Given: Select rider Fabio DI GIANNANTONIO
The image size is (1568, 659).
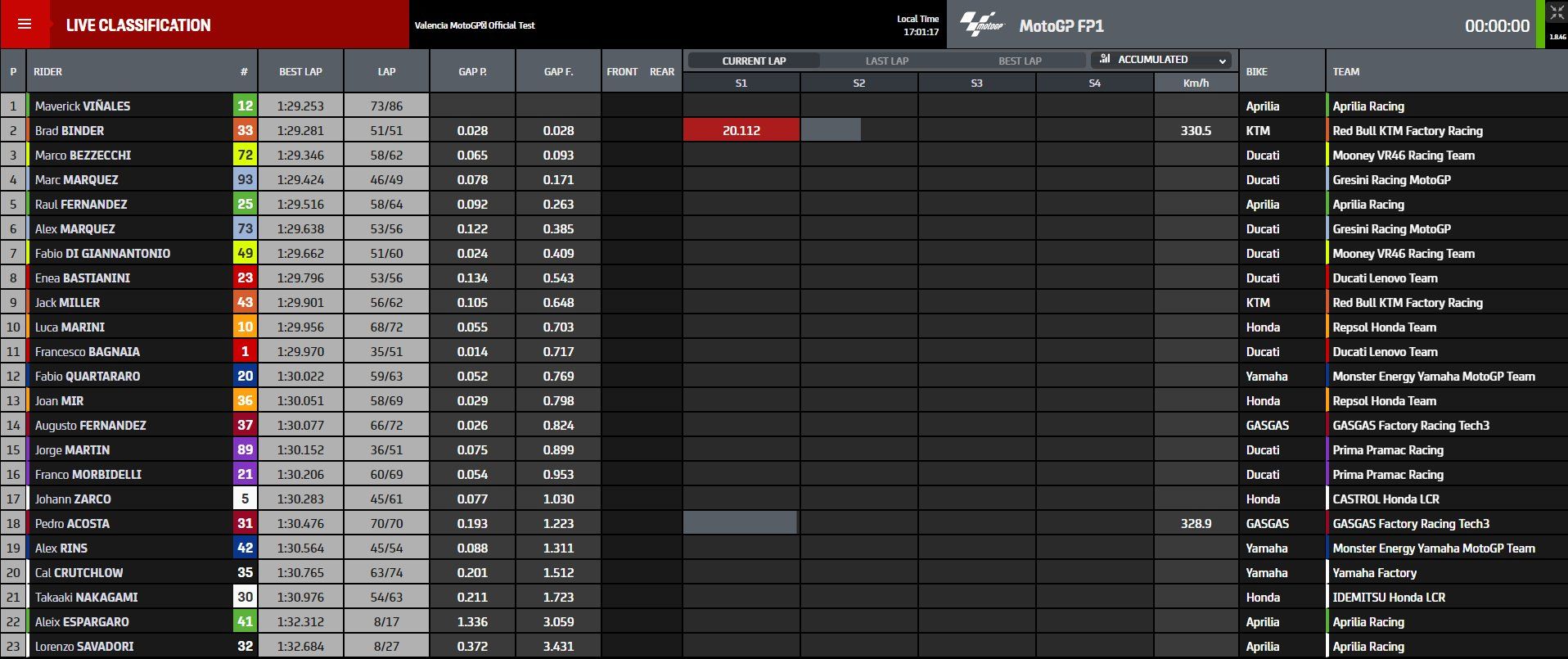Looking at the screenshot, I should 102,253.
